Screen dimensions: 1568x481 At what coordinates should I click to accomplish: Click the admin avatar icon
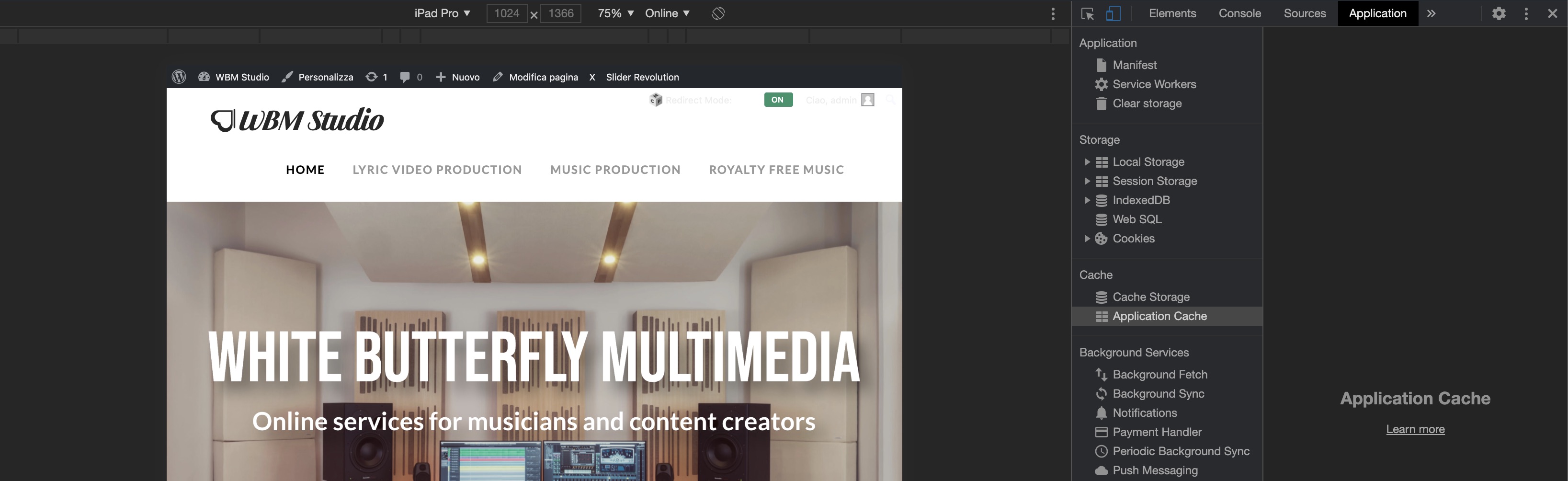click(x=868, y=100)
